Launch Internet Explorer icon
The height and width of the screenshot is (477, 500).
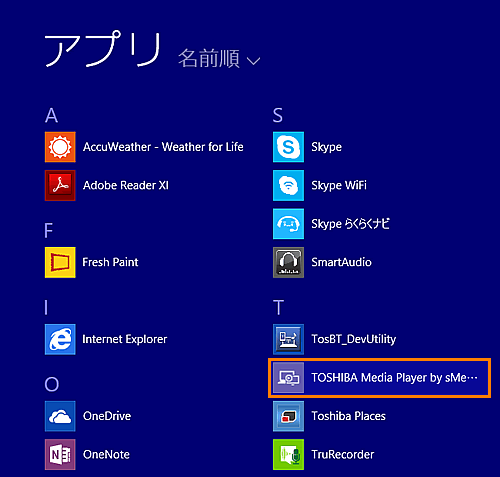tap(60, 339)
